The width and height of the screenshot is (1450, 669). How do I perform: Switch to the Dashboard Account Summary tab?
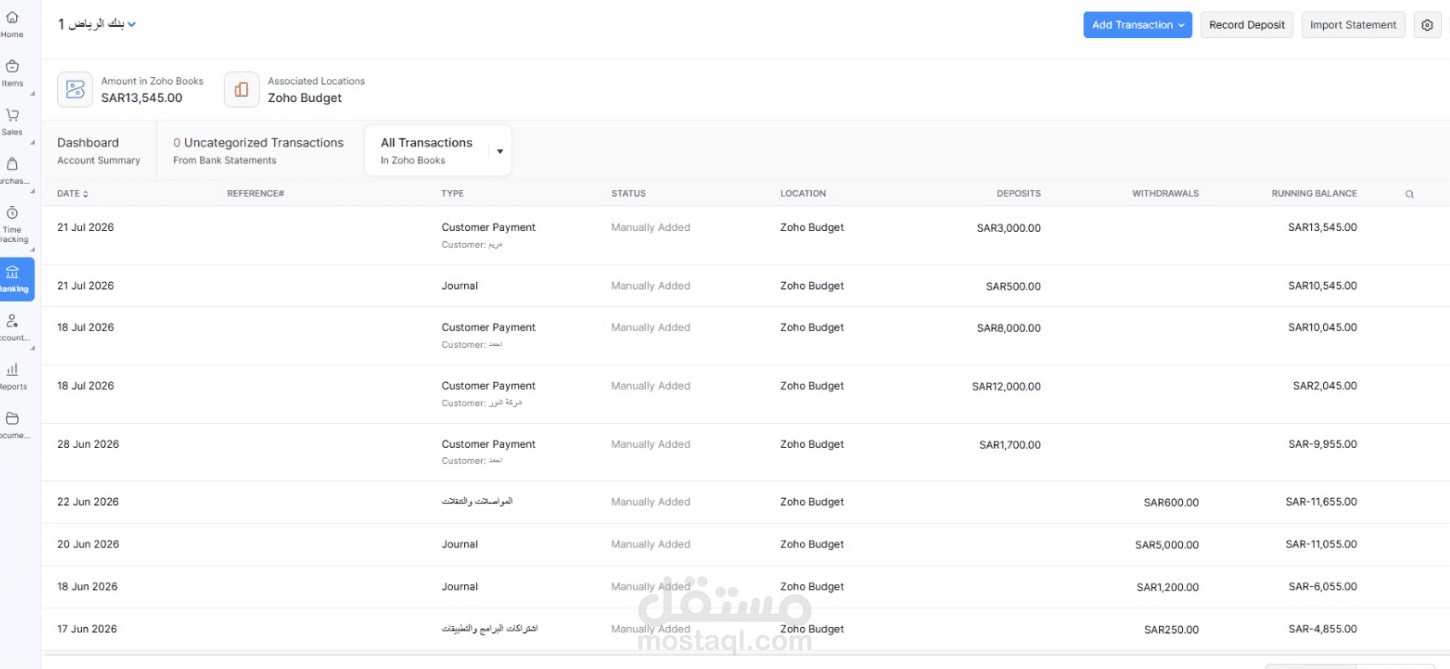pos(98,151)
